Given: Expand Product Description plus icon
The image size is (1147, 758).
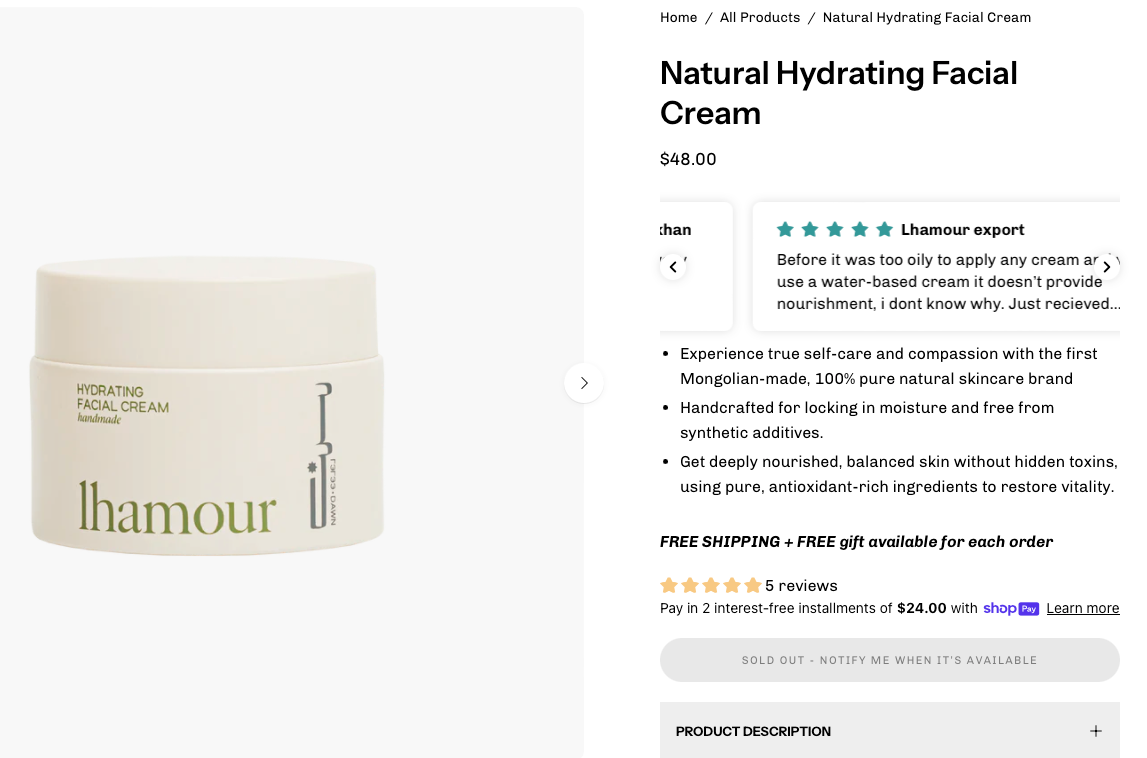Looking at the screenshot, I should (x=1095, y=731).
